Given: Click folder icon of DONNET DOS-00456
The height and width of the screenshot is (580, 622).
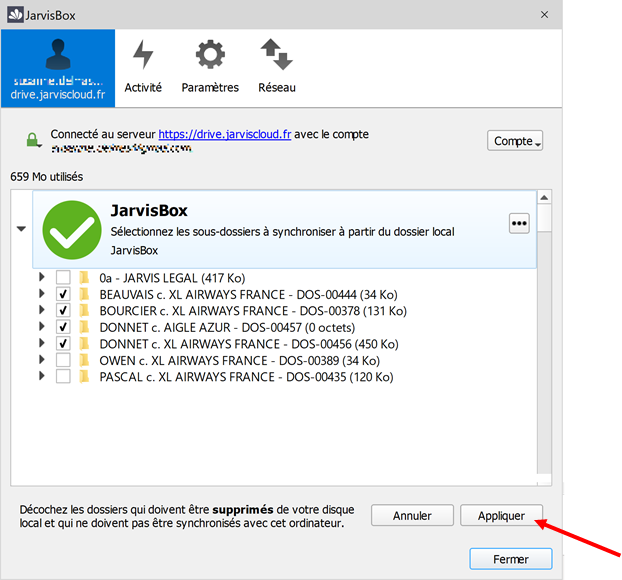Looking at the screenshot, I should pos(84,344).
